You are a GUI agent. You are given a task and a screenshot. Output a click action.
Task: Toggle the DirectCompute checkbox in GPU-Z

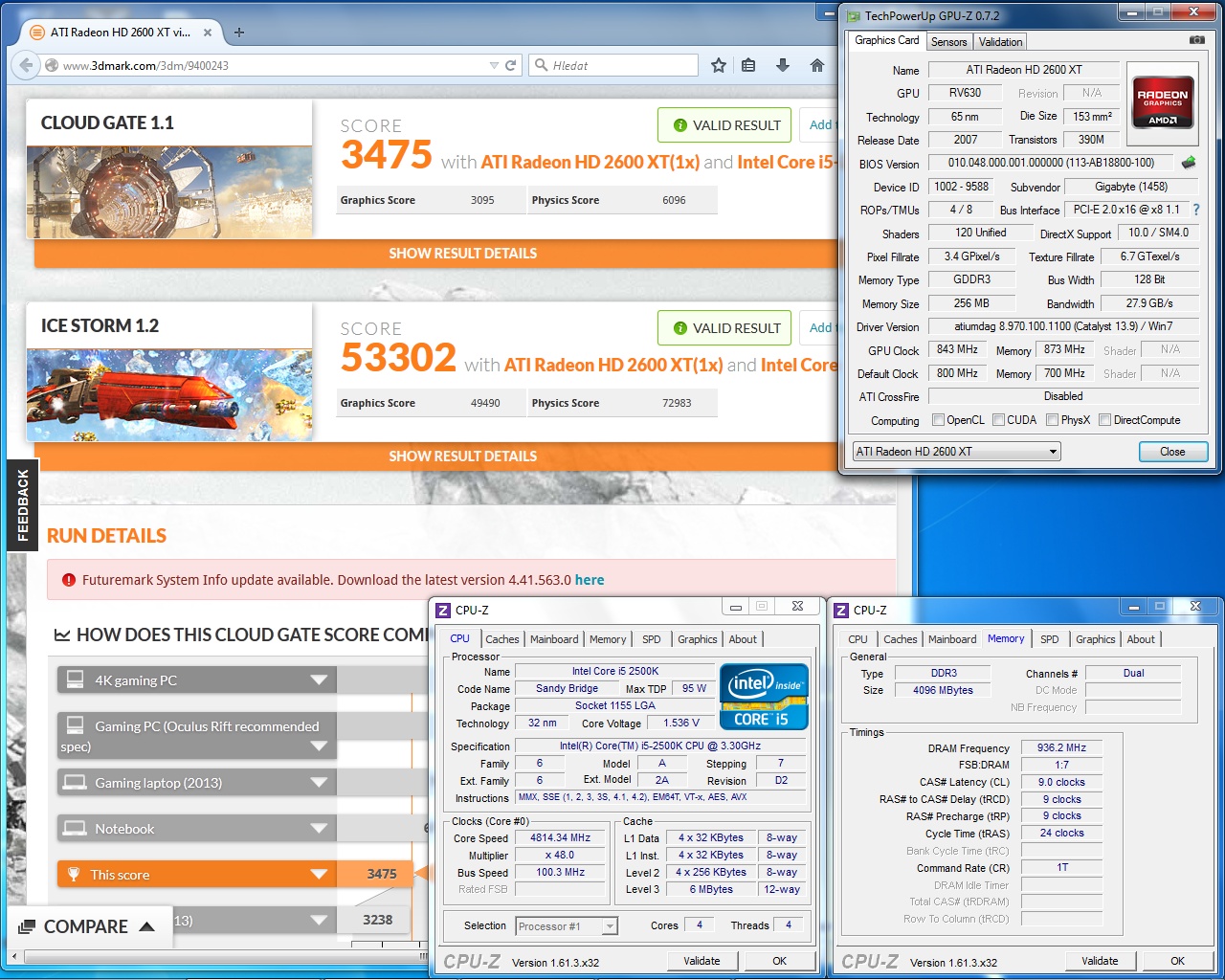1104,419
